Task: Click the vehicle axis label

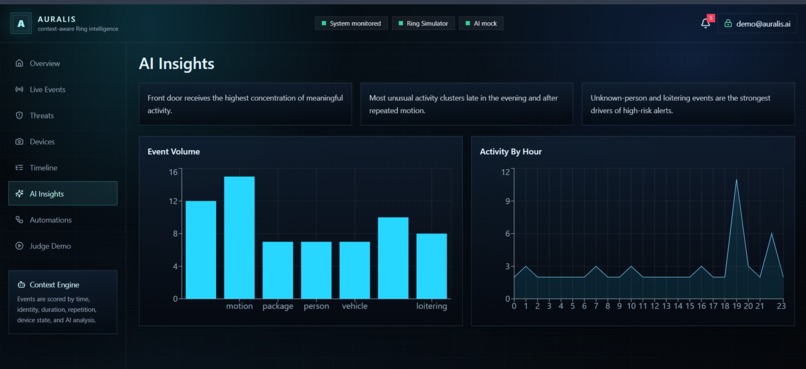Action: tap(355, 306)
